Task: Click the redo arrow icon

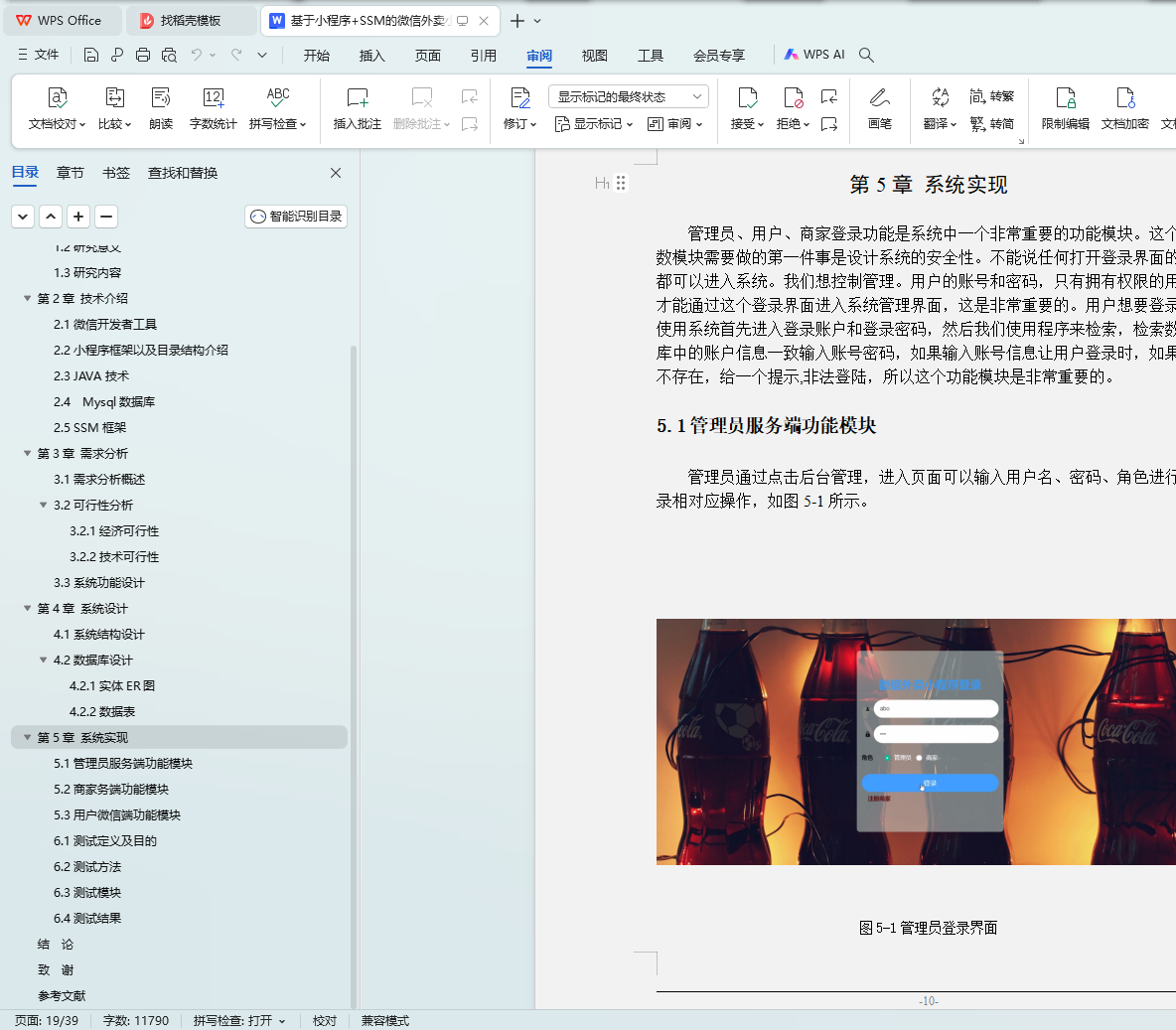Action: tap(236, 55)
